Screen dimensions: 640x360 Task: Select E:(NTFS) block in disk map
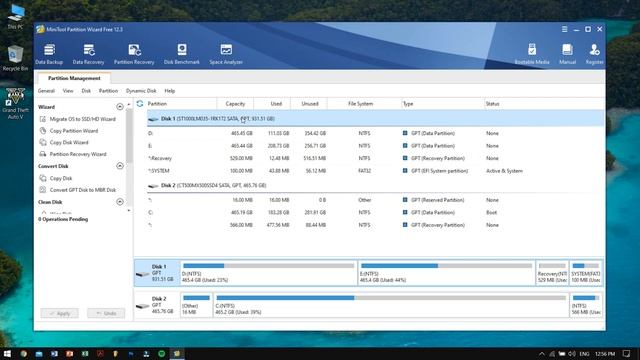click(x=447, y=273)
